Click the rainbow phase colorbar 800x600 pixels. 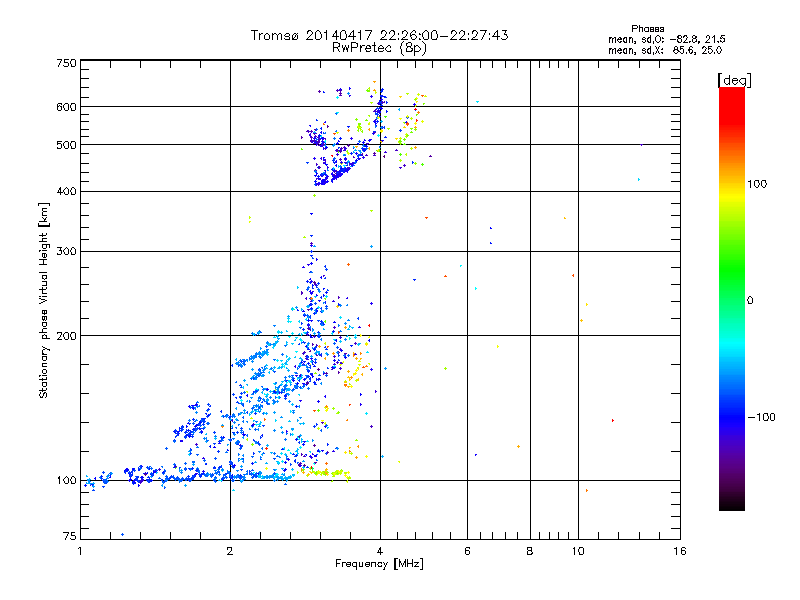point(732,298)
